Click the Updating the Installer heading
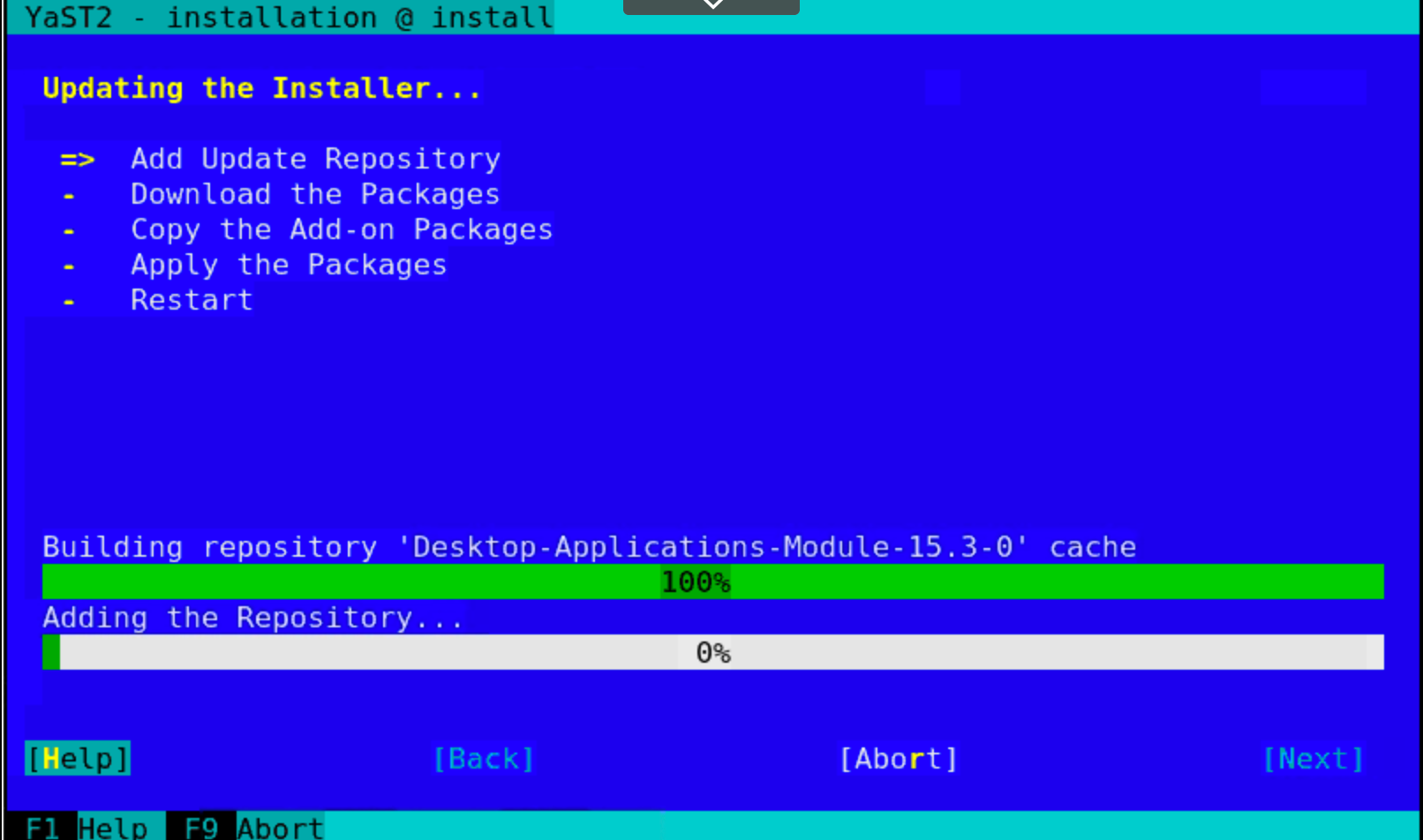 click(x=261, y=87)
